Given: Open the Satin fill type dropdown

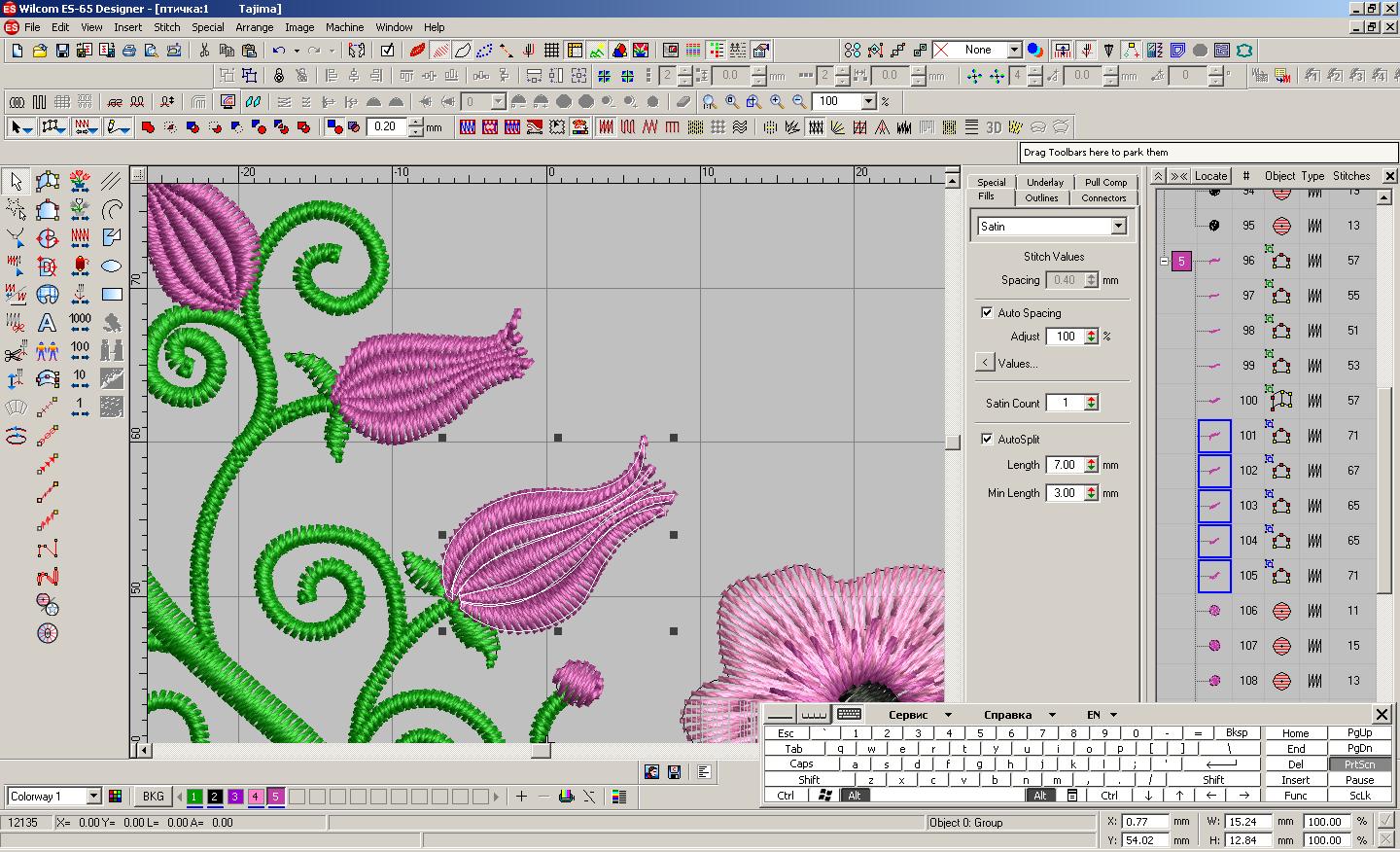Looking at the screenshot, I should (1118, 226).
